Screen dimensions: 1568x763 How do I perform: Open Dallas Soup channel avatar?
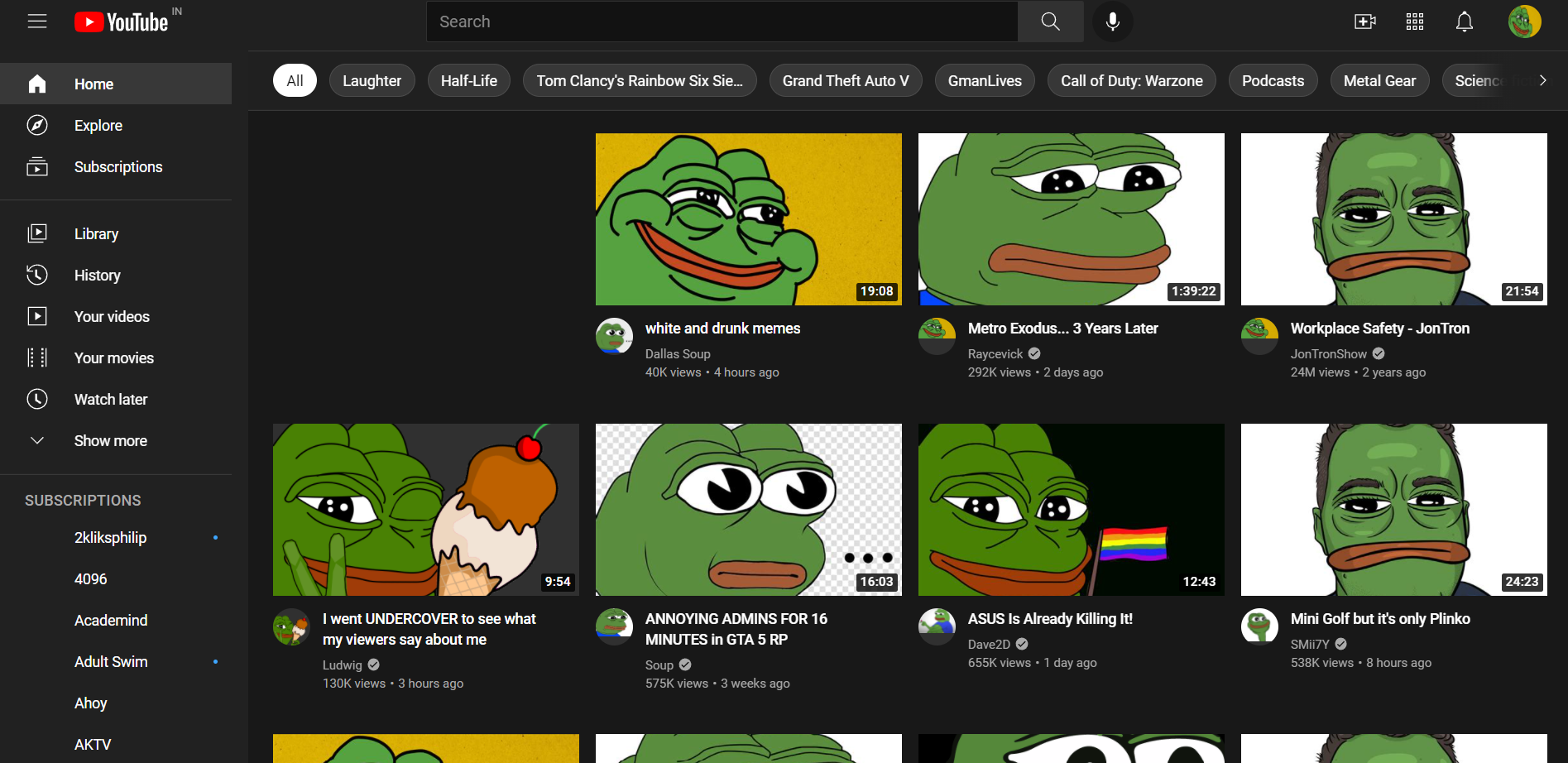coord(614,336)
